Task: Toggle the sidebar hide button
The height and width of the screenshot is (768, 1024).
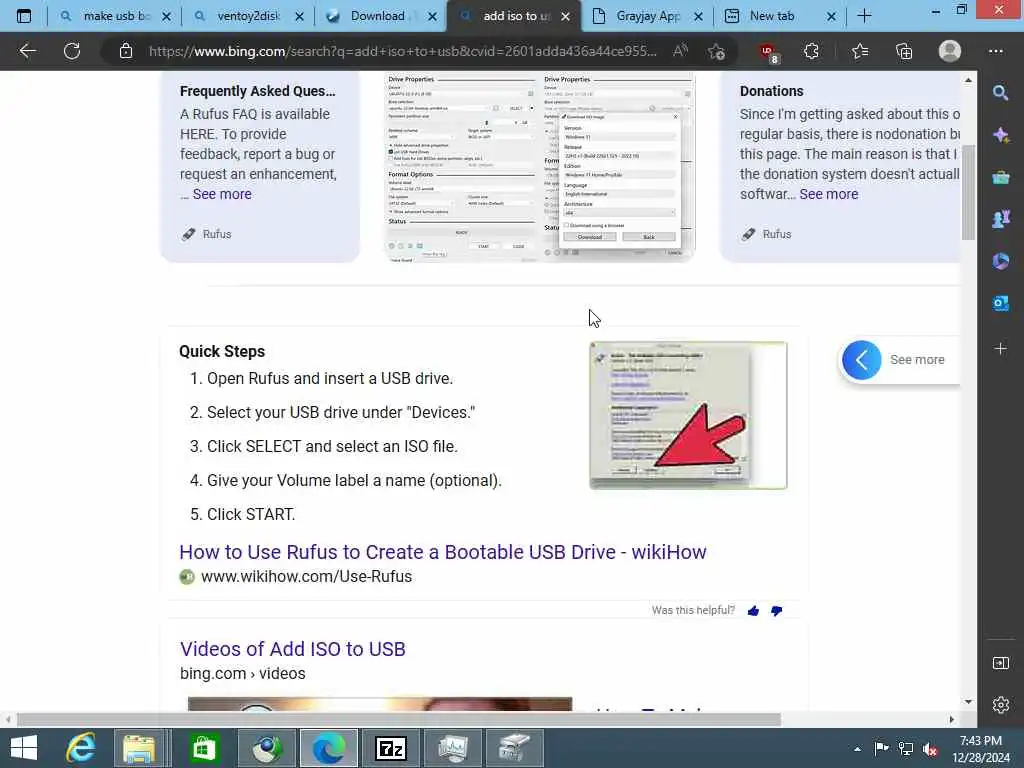Action: pos(1000,663)
